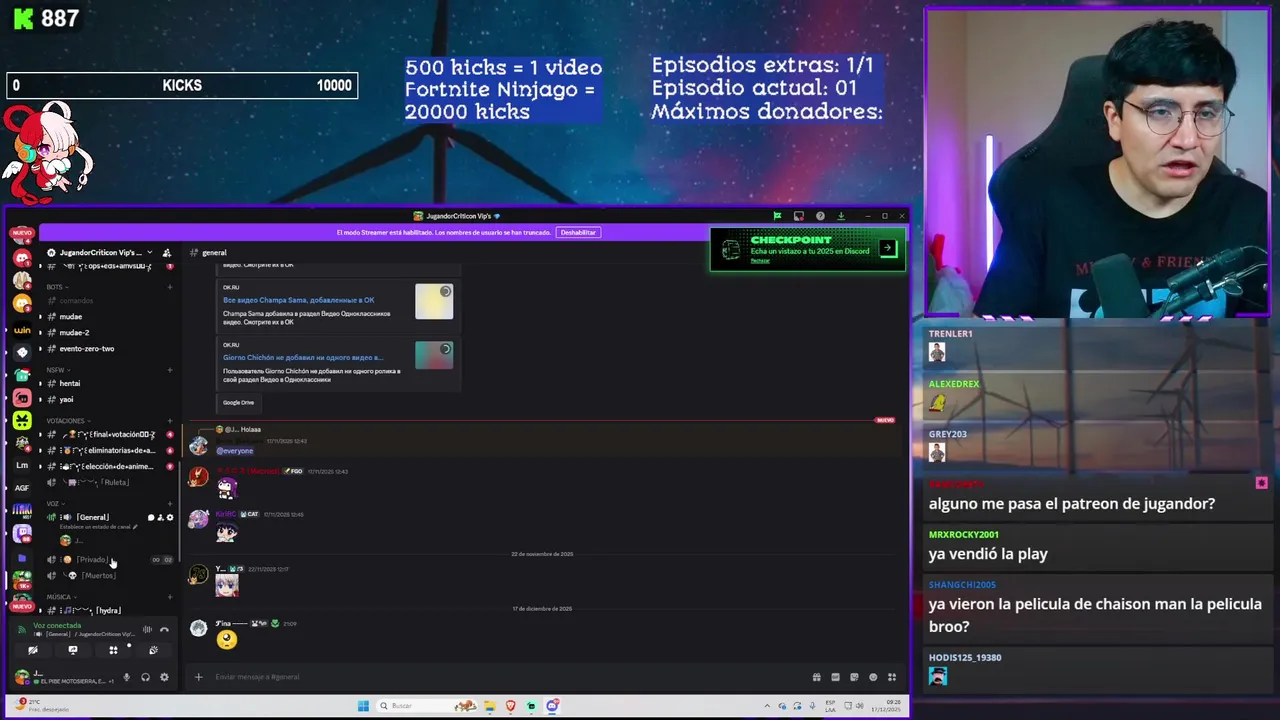
Task: Open Discord help icon in title bar
Action: [x=820, y=216]
